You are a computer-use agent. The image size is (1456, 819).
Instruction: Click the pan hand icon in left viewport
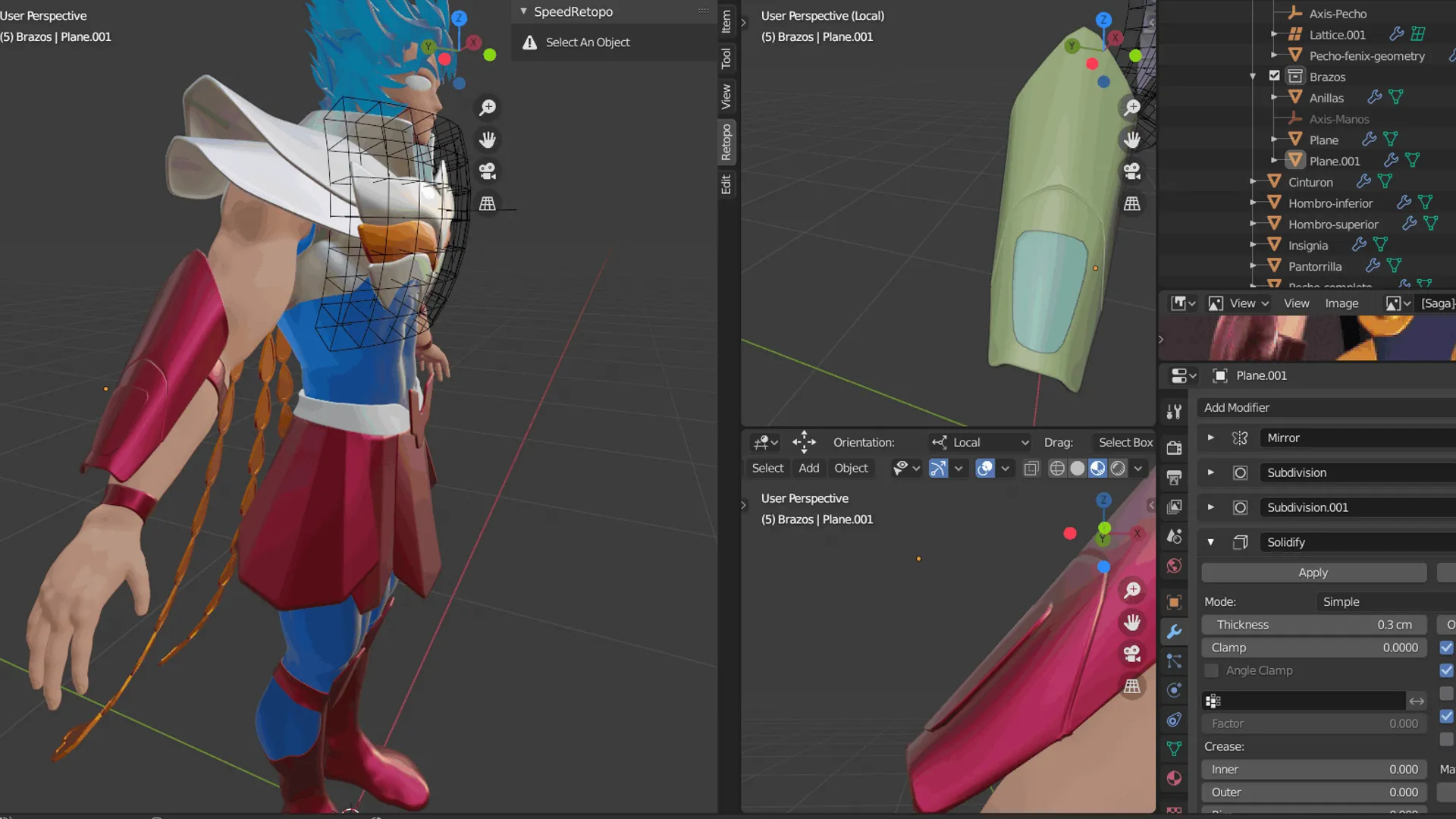(x=488, y=140)
